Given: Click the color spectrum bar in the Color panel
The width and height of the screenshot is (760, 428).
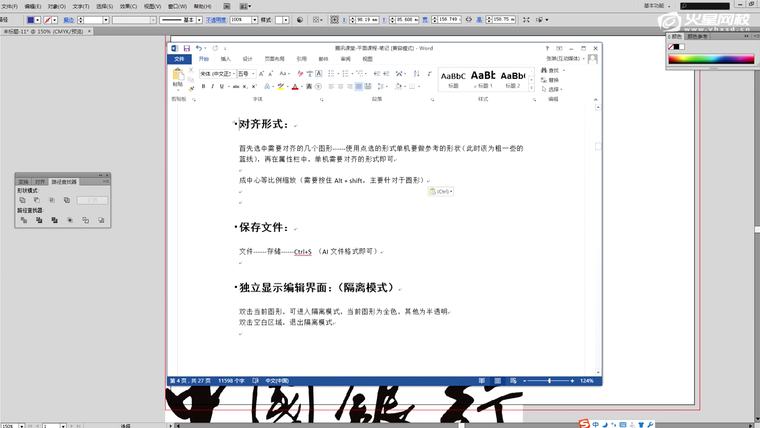Looking at the screenshot, I should (712, 59).
